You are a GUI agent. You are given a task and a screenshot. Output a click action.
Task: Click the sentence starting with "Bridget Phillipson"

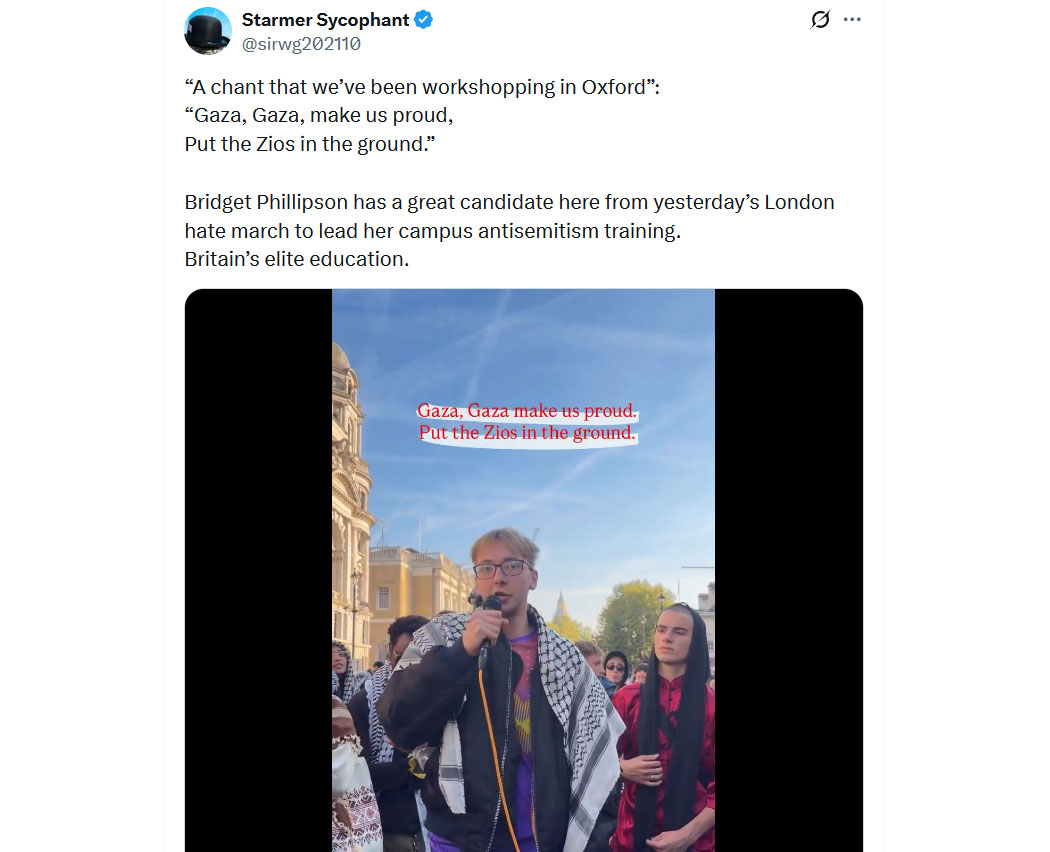click(509, 202)
